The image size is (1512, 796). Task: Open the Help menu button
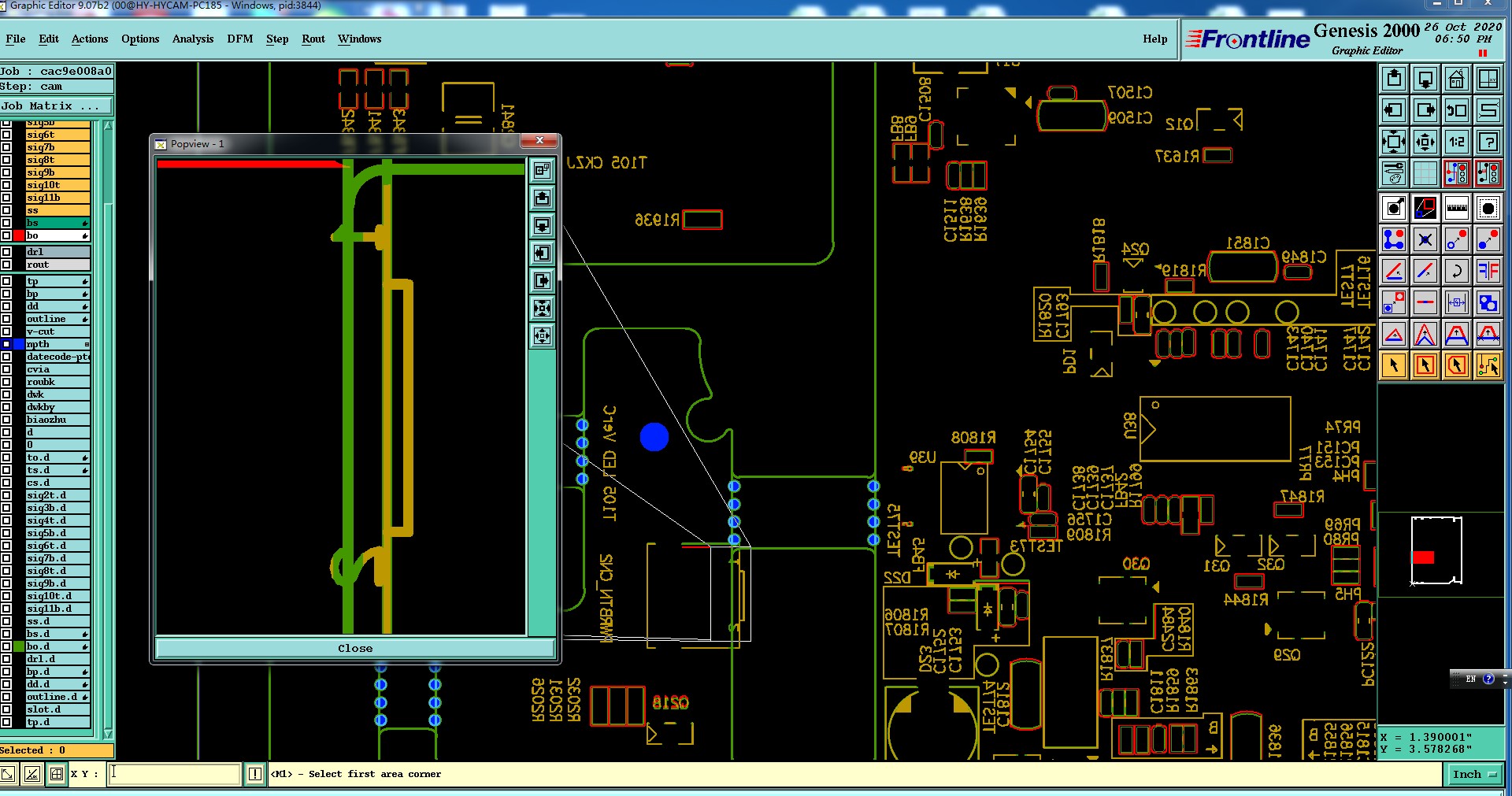[1155, 39]
